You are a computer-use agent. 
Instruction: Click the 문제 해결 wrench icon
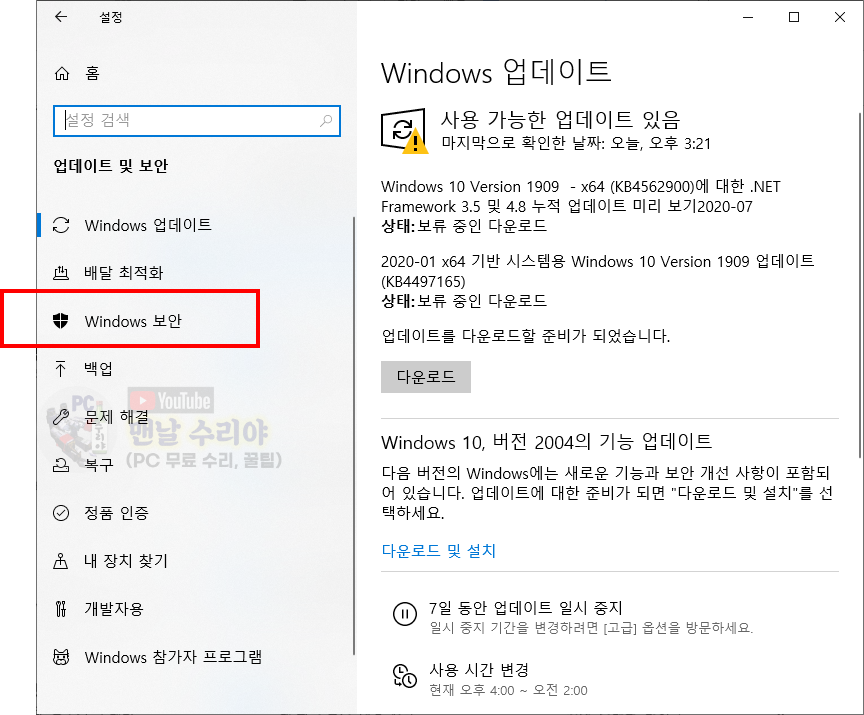coord(61,417)
